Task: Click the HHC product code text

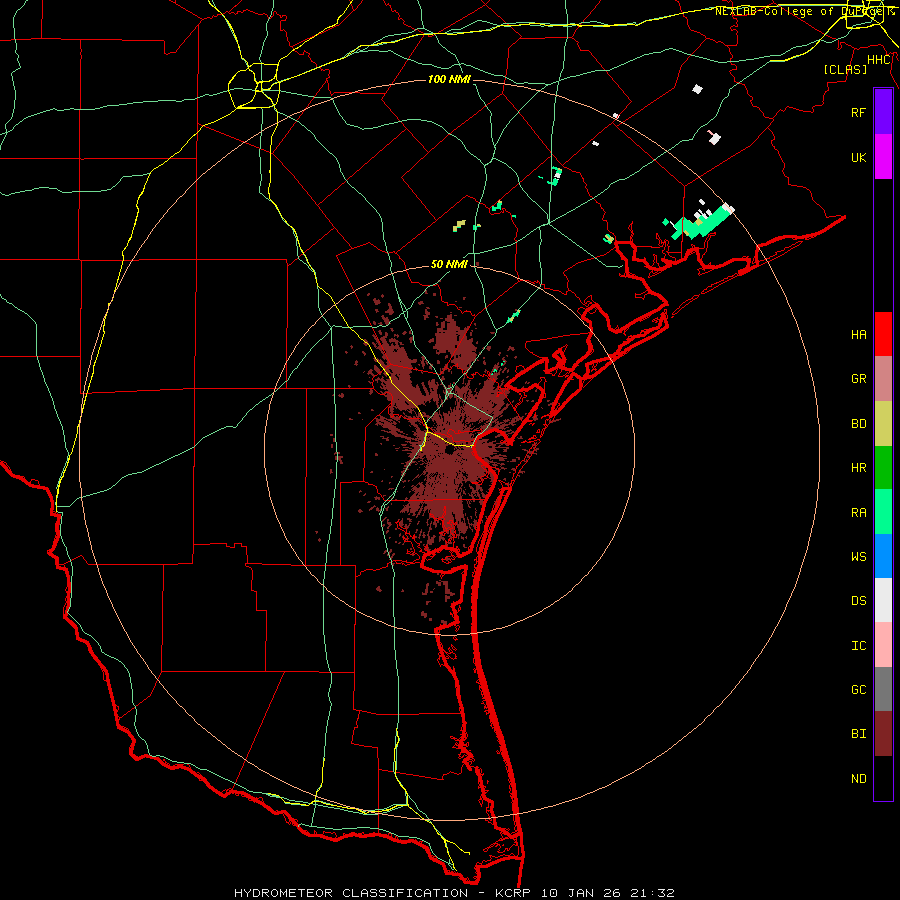Action: [x=879, y=60]
